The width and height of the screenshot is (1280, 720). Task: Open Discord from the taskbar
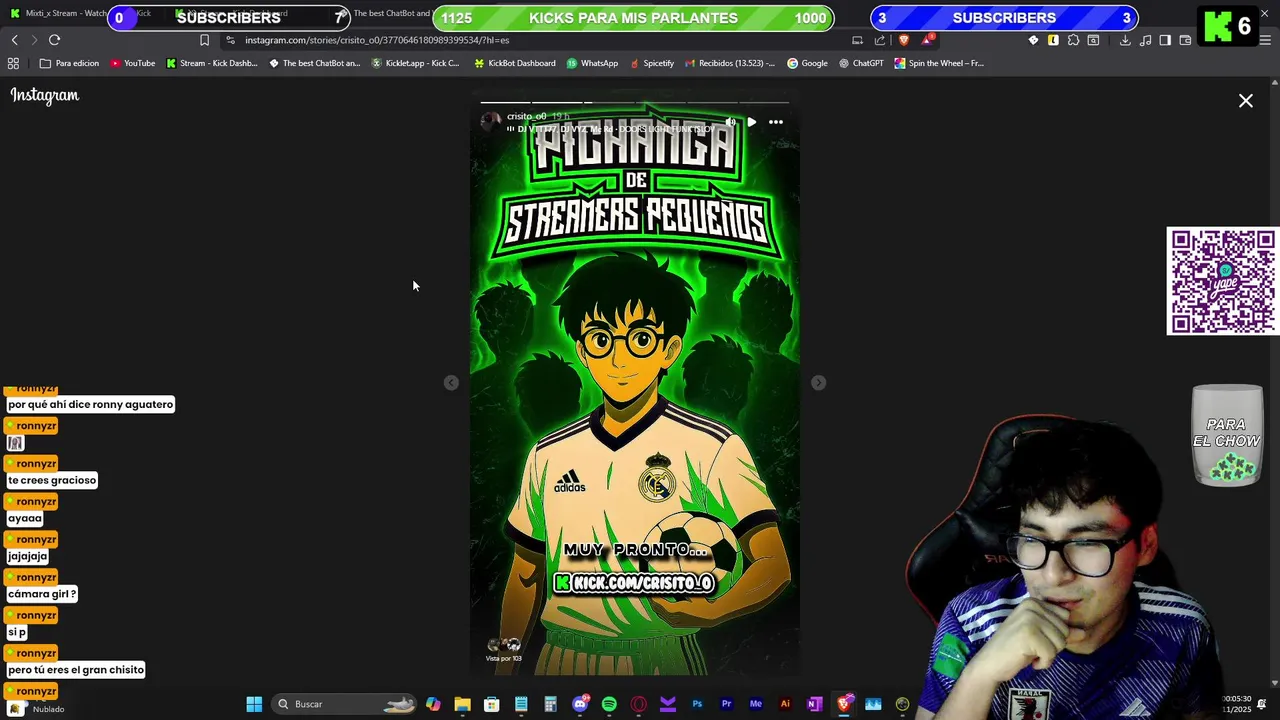pos(580,704)
